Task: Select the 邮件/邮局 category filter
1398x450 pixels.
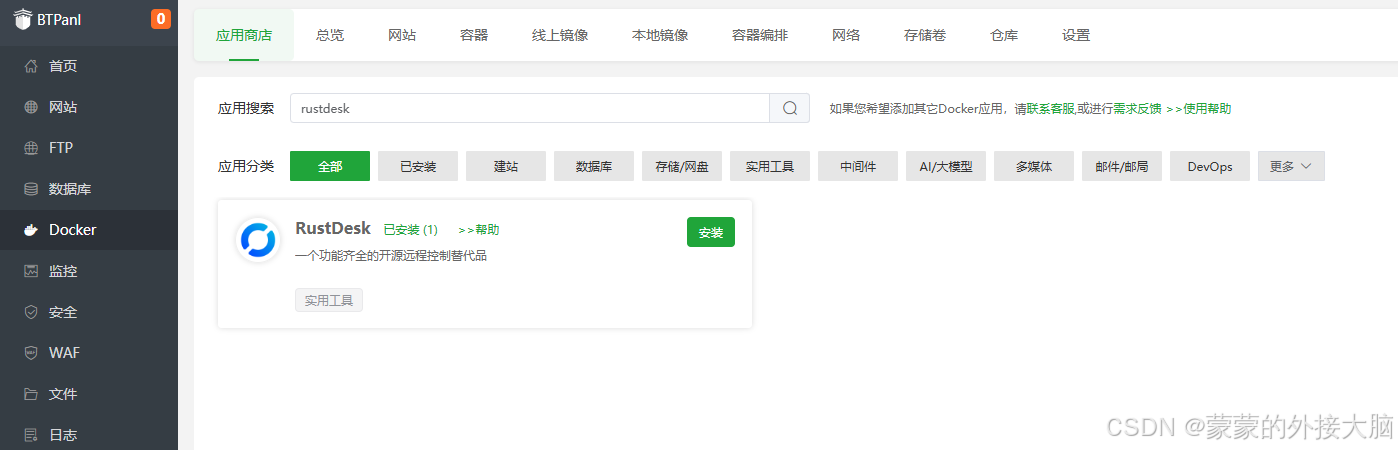Action: 1122,166
